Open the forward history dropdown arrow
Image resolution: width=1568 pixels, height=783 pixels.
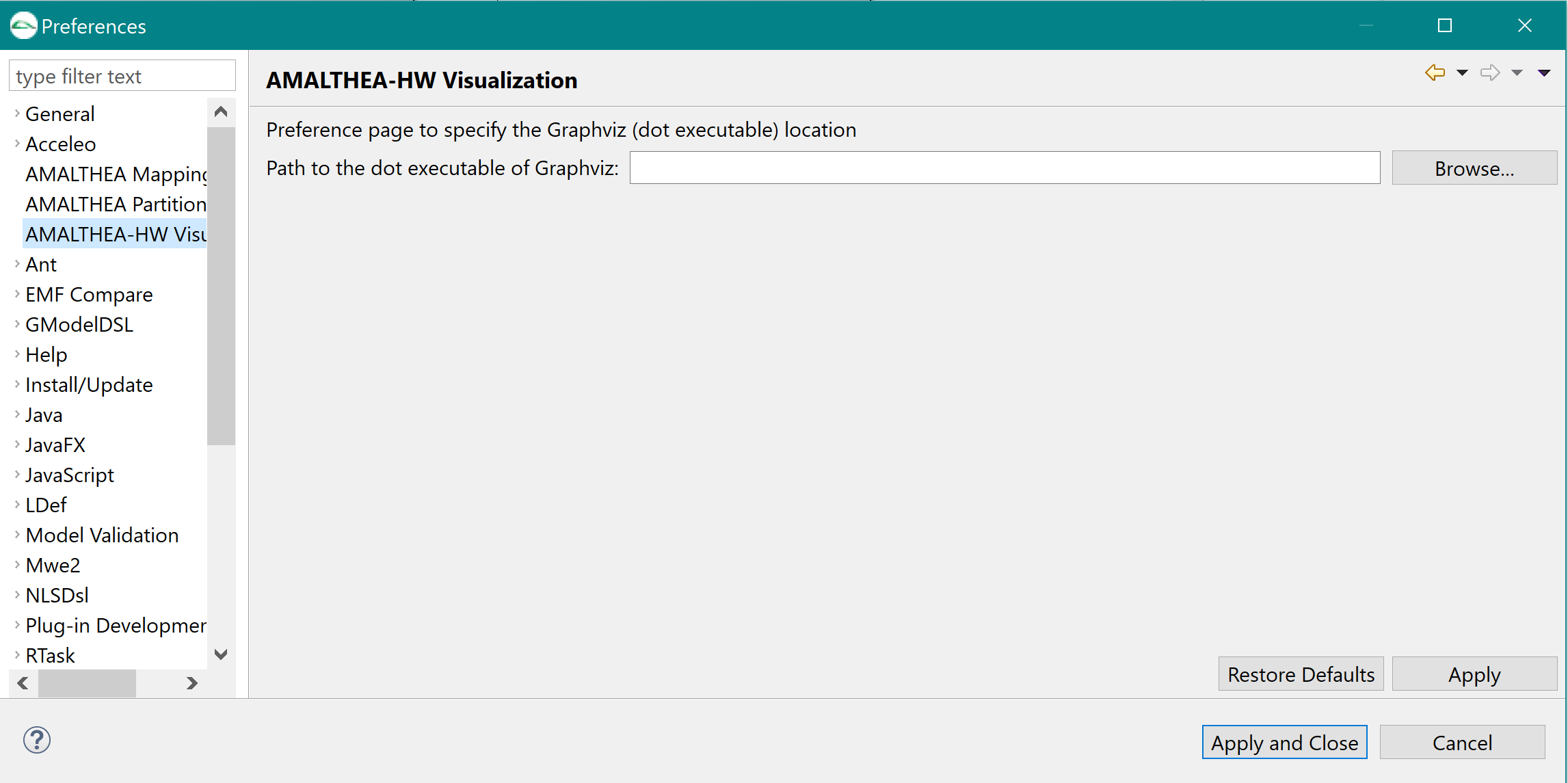[x=1517, y=72]
